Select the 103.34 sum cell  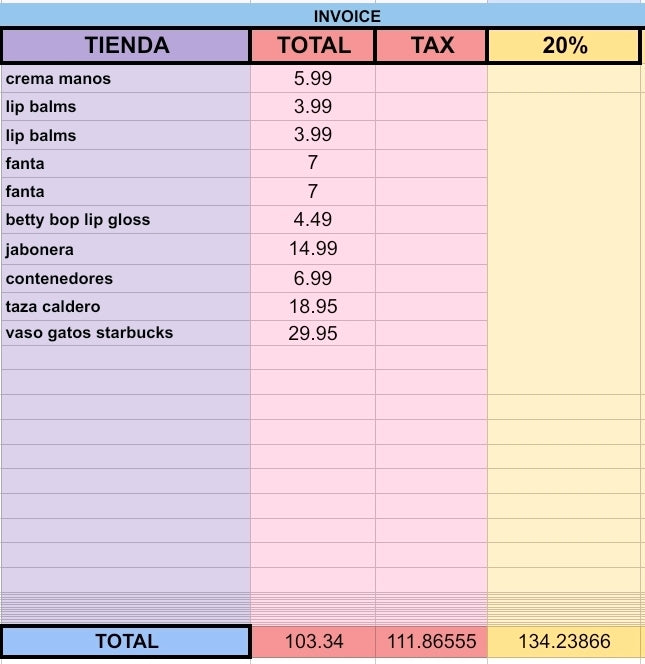click(314, 641)
